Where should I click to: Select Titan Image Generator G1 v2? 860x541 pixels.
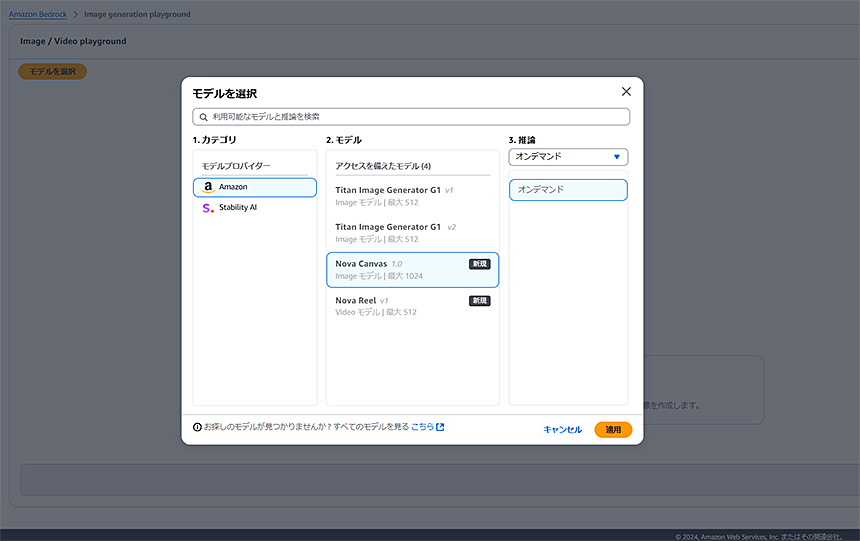click(x=412, y=233)
